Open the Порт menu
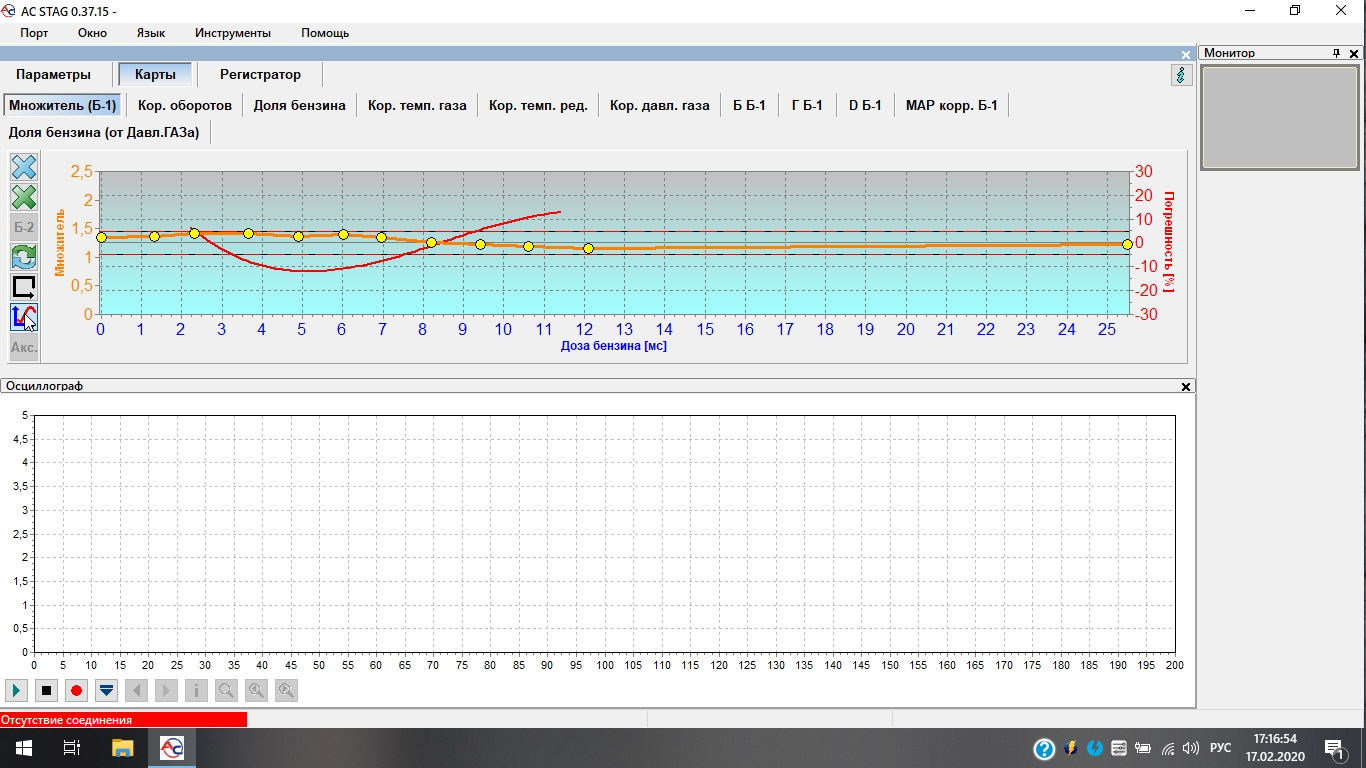Viewport: 1366px width, 768px height. pyautogui.click(x=34, y=33)
